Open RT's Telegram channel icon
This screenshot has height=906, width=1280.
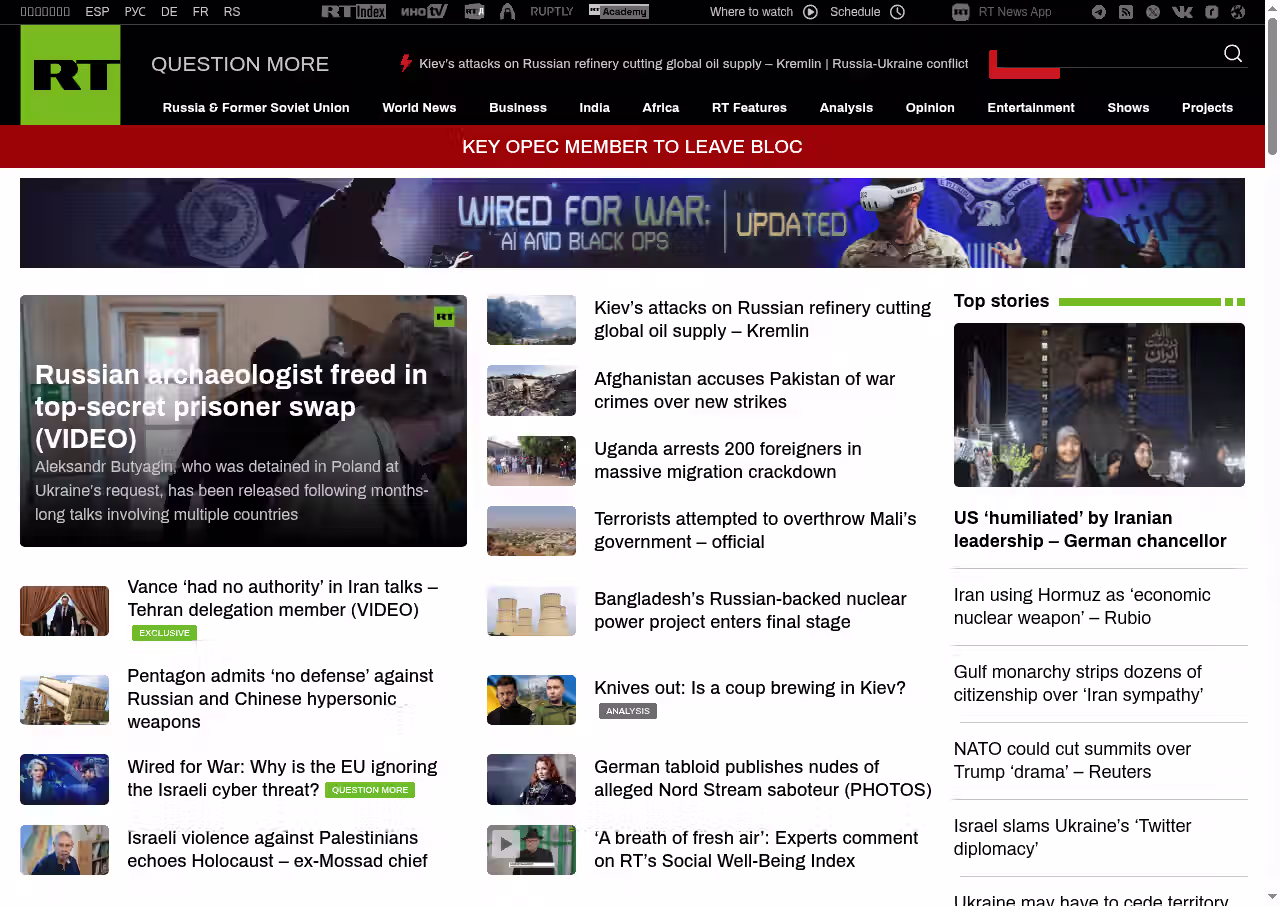[x=1099, y=12]
